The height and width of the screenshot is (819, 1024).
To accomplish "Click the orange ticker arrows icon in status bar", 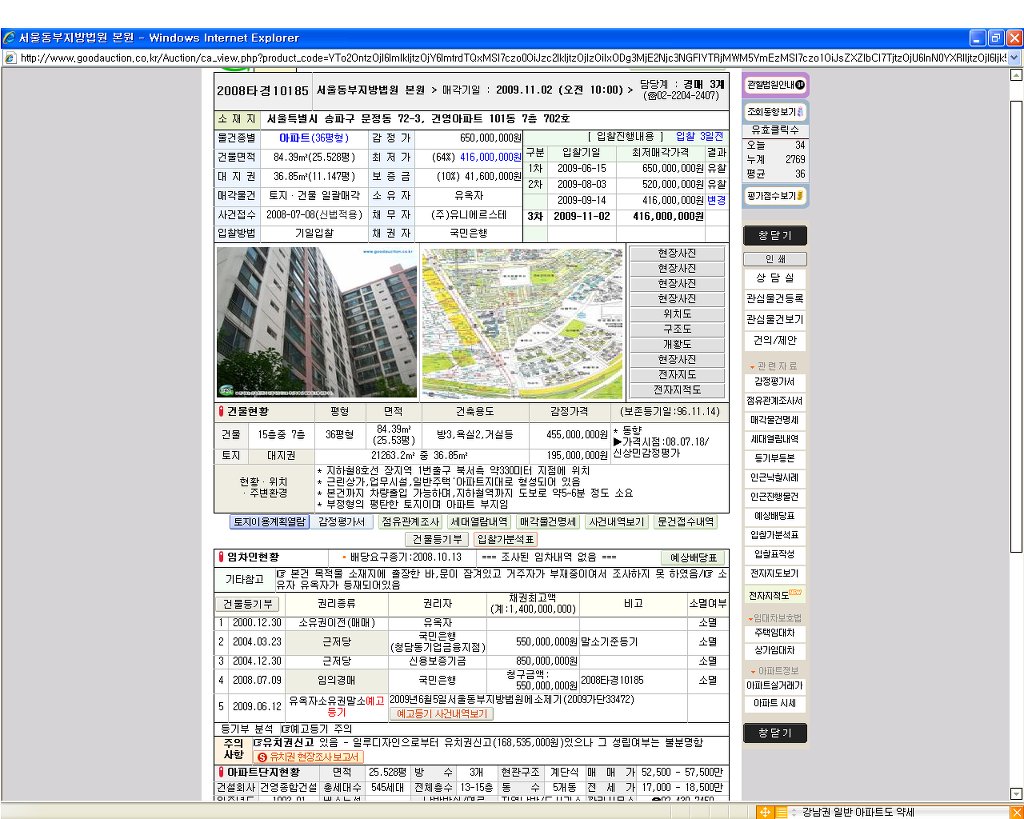I will point(766,811).
